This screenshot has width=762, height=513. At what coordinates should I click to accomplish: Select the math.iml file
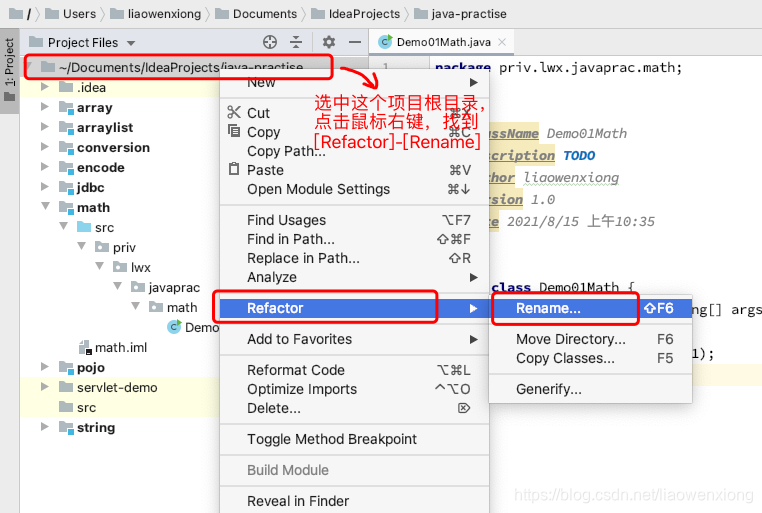point(121,347)
